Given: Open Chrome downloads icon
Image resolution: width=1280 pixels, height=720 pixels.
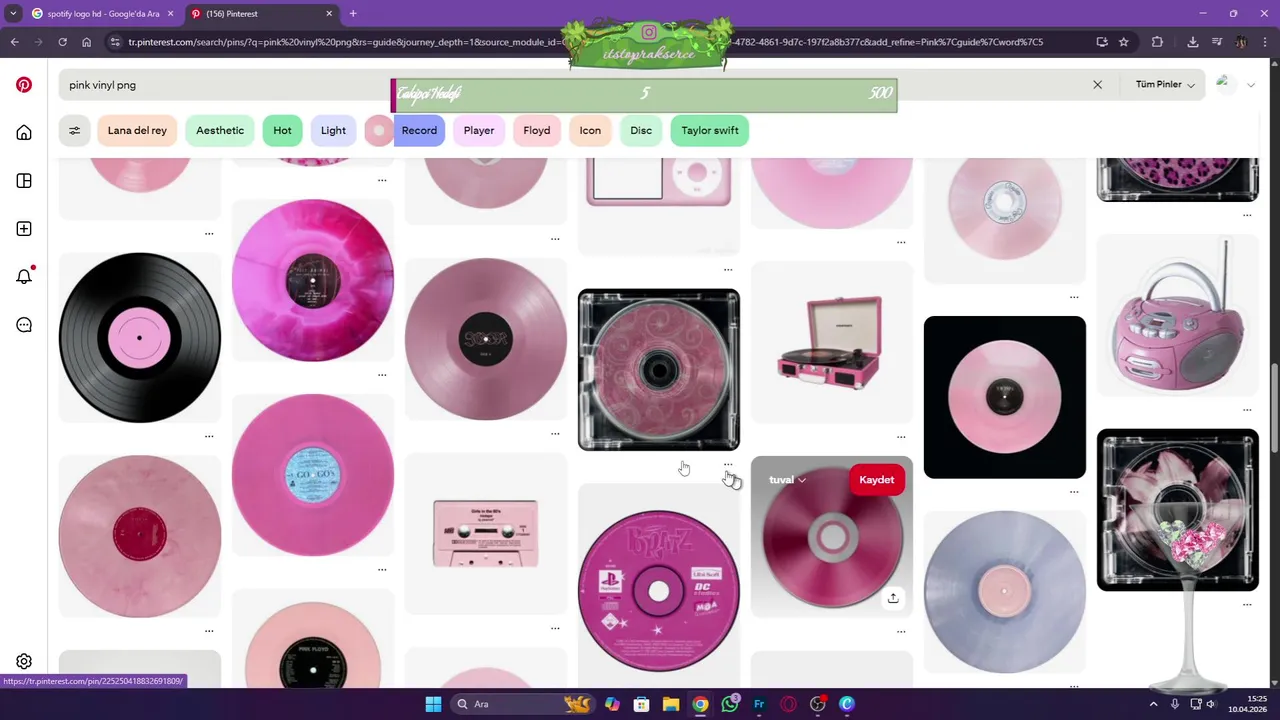Looking at the screenshot, I should coord(1193,42).
